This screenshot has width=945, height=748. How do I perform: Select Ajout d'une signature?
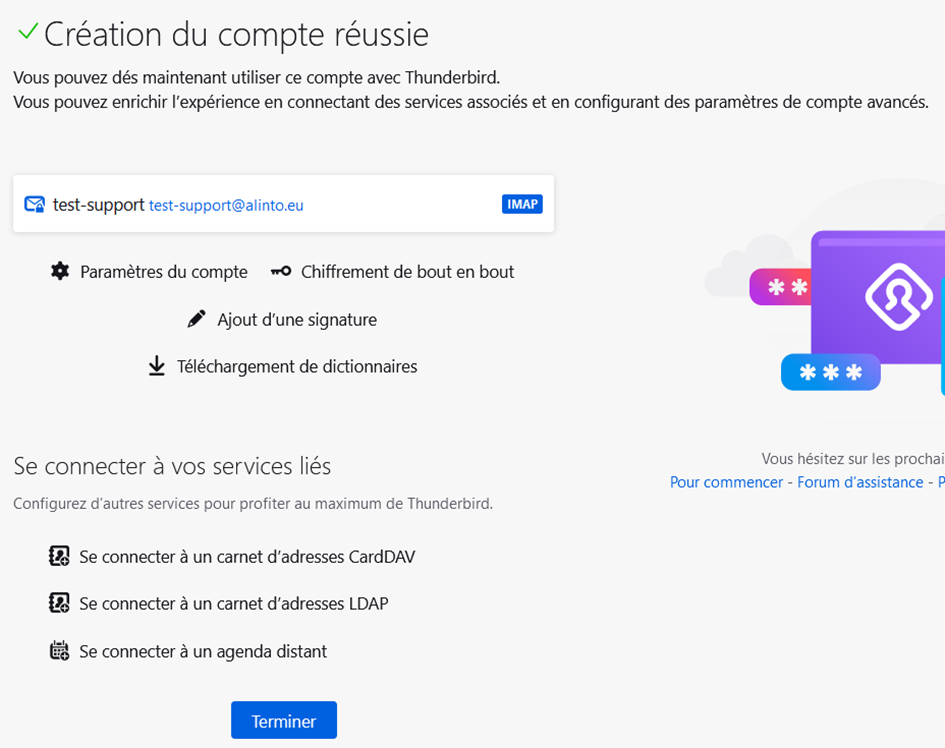coord(296,320)
